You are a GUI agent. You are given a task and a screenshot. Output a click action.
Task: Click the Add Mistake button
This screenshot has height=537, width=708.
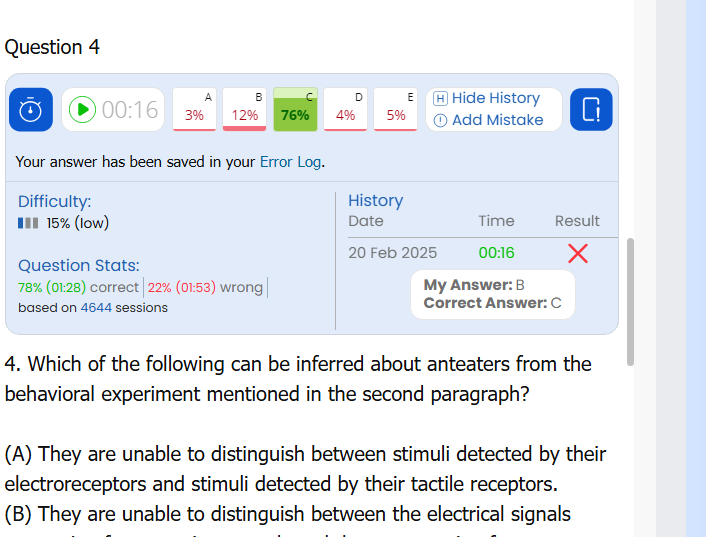coord(497,120)
